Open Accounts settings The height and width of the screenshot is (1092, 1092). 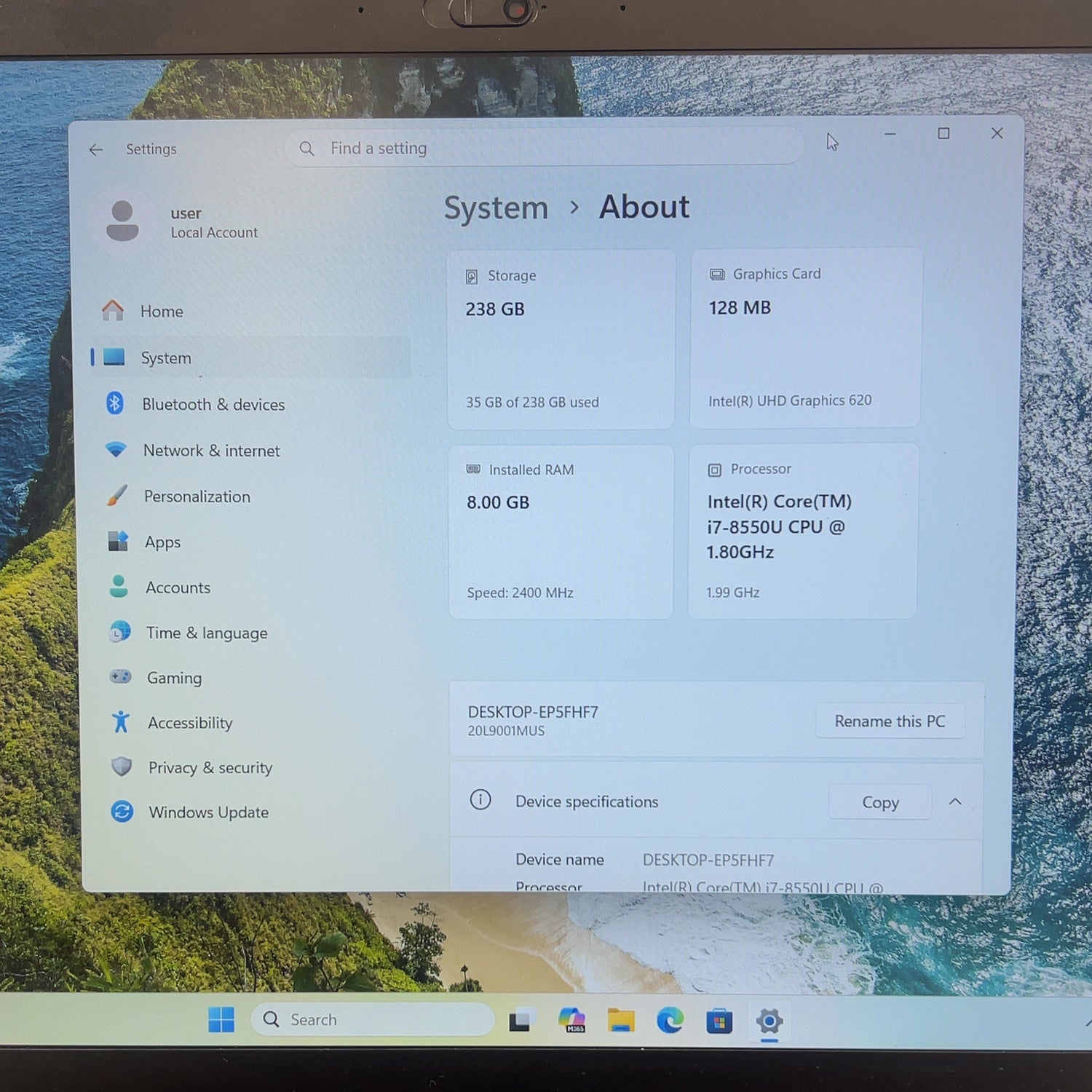pos(250,587)
